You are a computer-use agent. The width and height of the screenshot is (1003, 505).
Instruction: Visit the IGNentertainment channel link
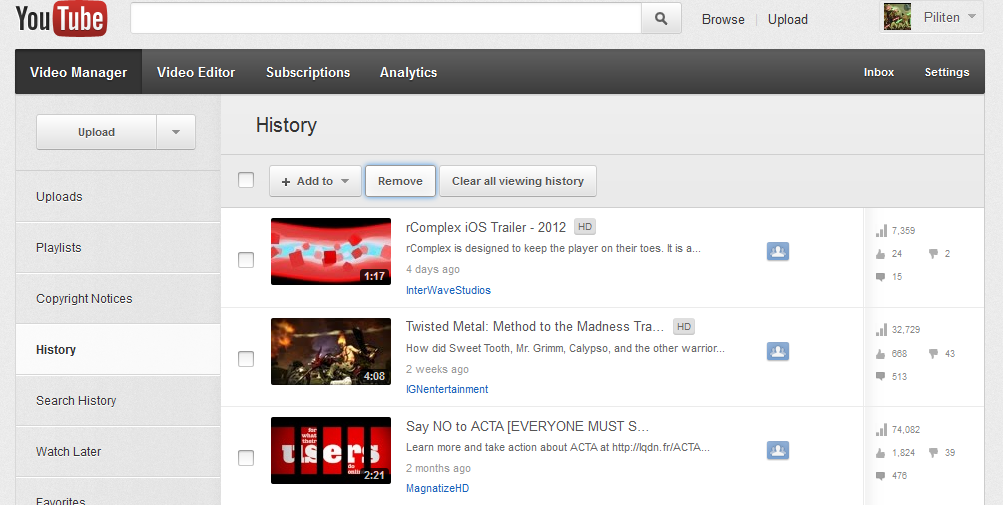click(447, 389)
